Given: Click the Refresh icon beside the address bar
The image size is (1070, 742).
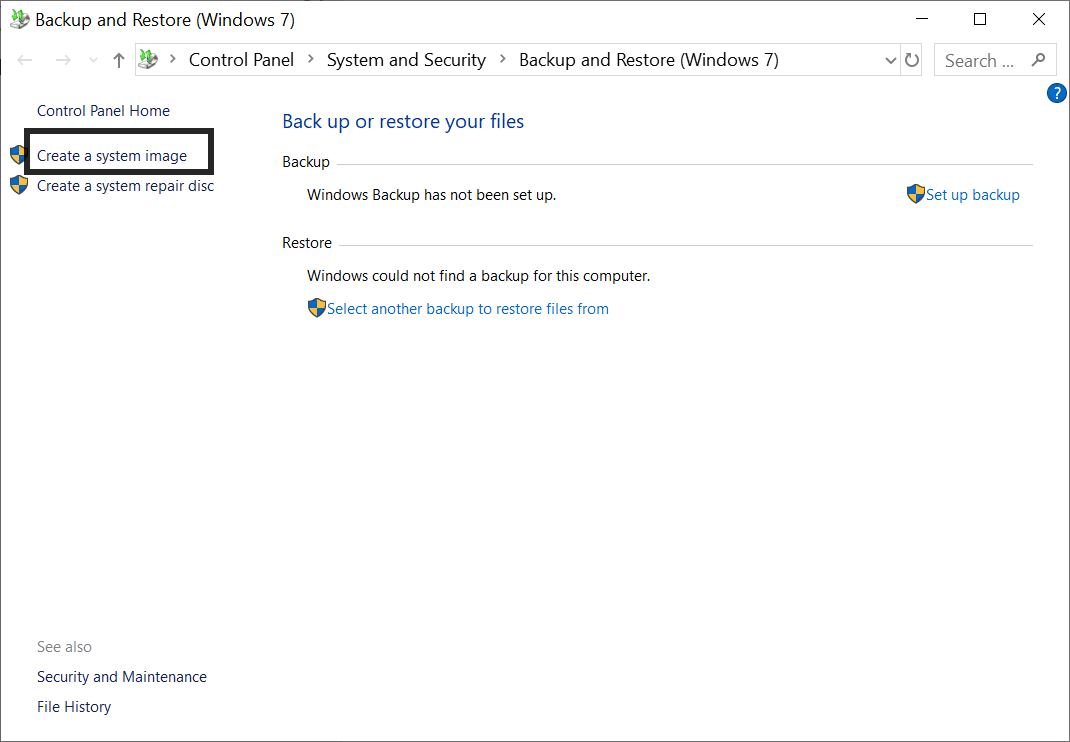Looking at the screenshot, I should click(912, 60).
